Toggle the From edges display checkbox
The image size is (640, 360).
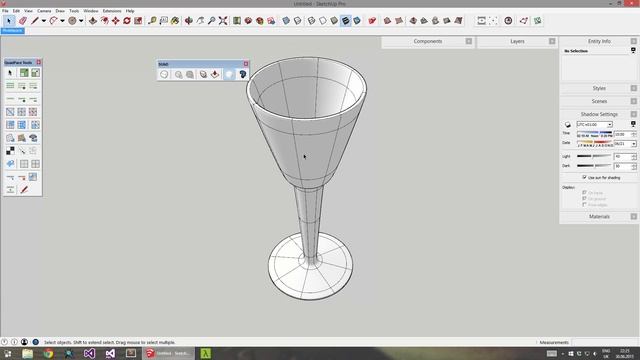(x=584, y=204)
